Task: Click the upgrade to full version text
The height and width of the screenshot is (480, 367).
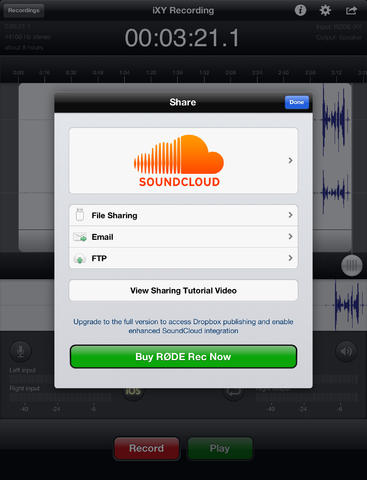Action: (183, 326)
